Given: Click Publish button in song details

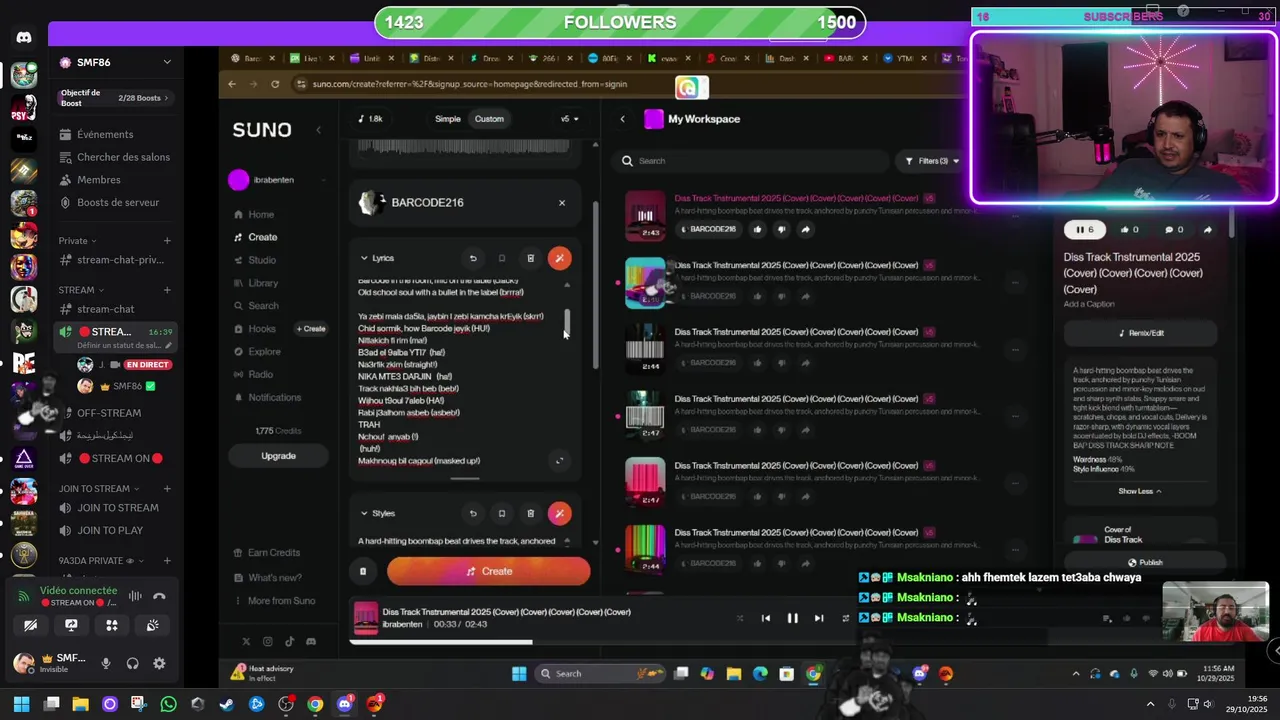Looking at the screenshot, I should pyautogui.click(x=1145, y=562).
